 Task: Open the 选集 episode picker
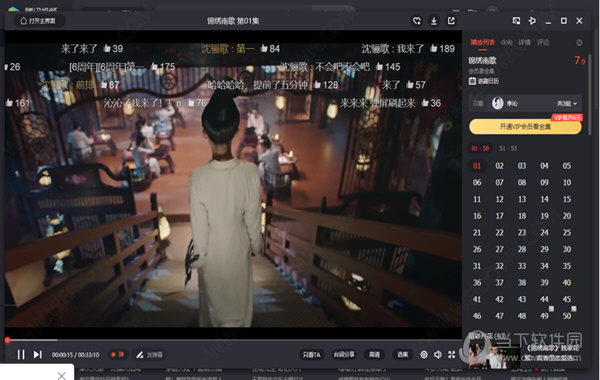[x=402, y=355]
